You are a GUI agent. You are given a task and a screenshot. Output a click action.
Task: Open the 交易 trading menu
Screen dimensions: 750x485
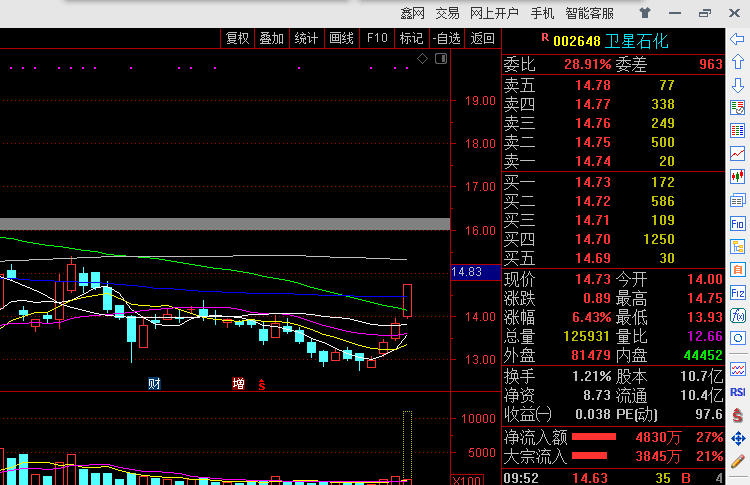click(x=447, y=13)
